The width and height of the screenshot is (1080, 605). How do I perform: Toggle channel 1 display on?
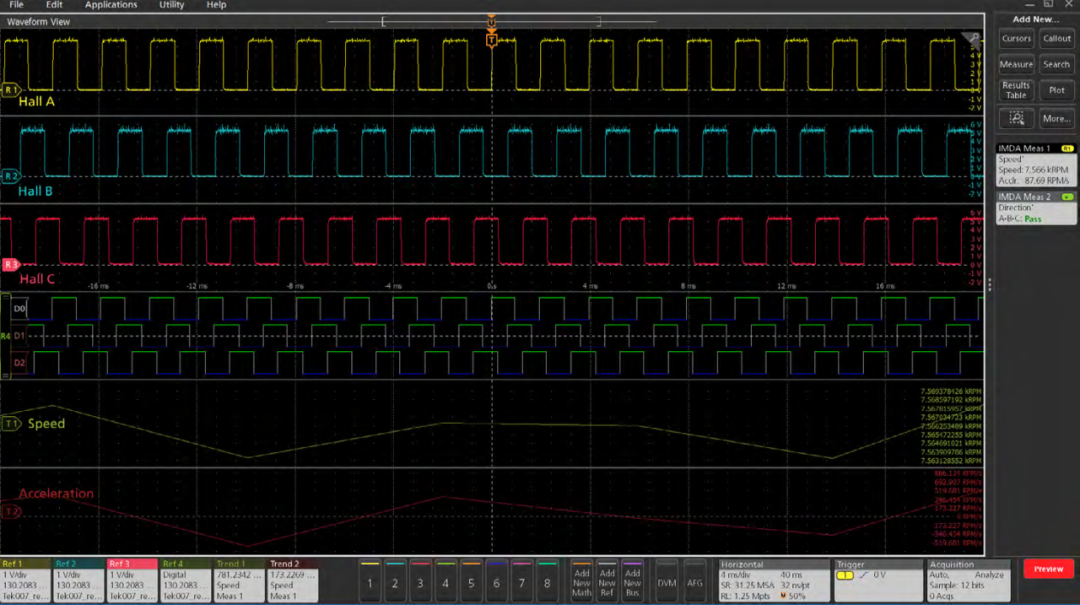pyautogui.click(x=369, y=581)
